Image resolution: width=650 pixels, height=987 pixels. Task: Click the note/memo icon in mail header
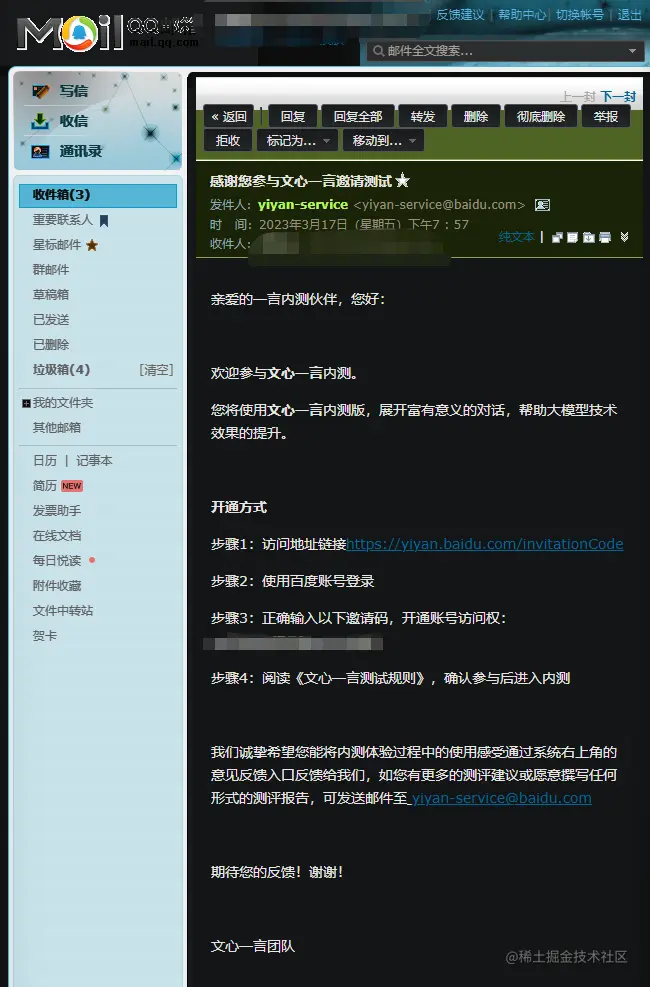pos(572,237)
